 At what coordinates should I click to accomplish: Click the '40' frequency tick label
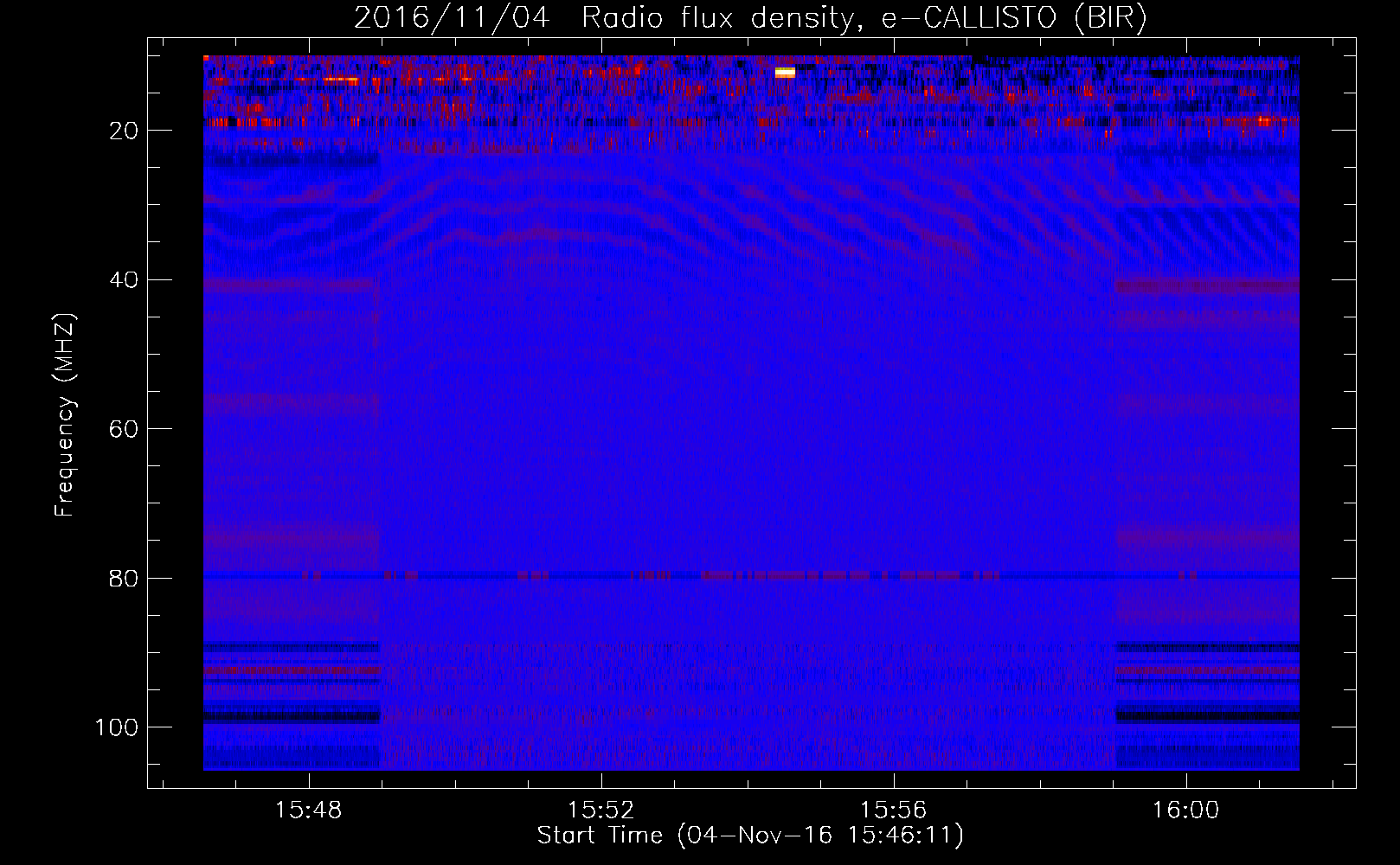[x=125, y=280]
